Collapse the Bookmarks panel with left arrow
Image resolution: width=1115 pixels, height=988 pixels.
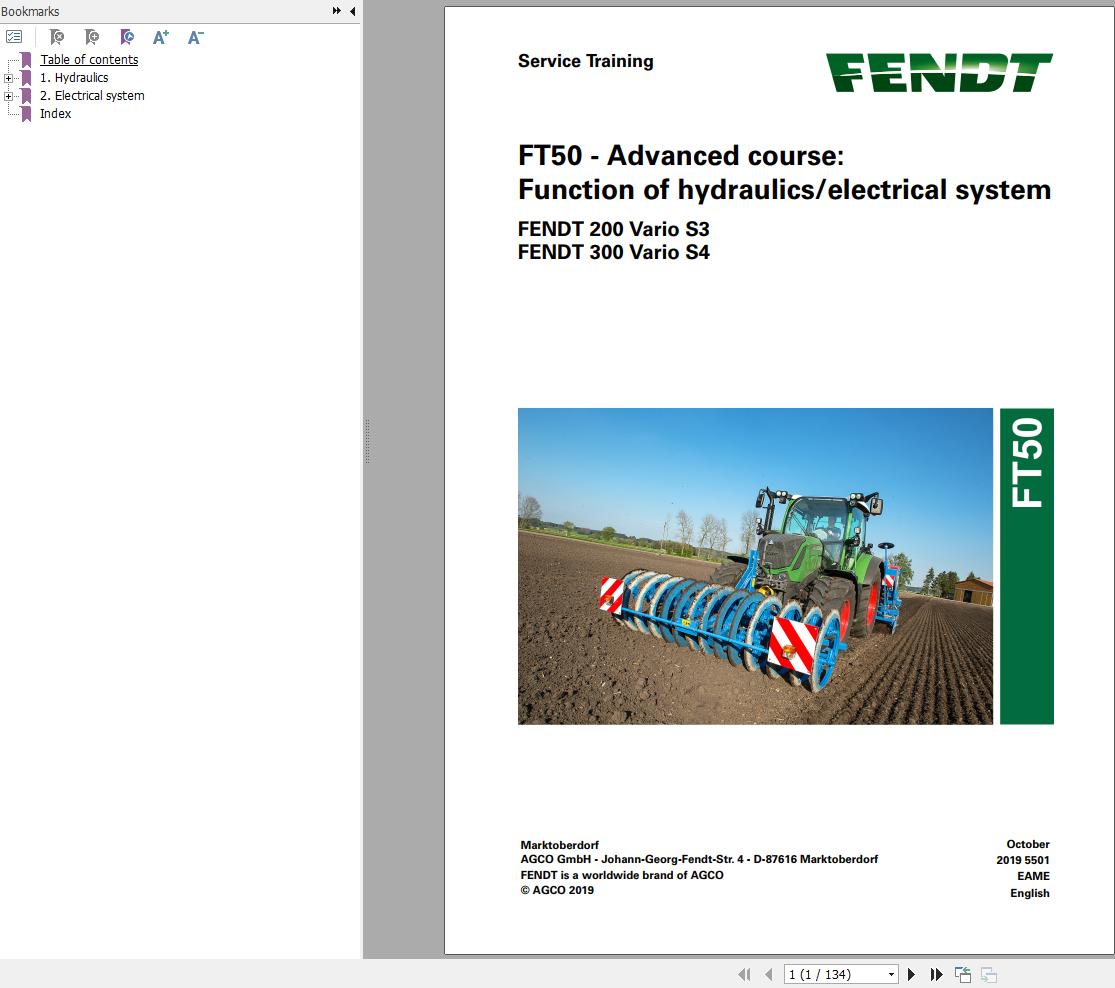tap(353, 11)
